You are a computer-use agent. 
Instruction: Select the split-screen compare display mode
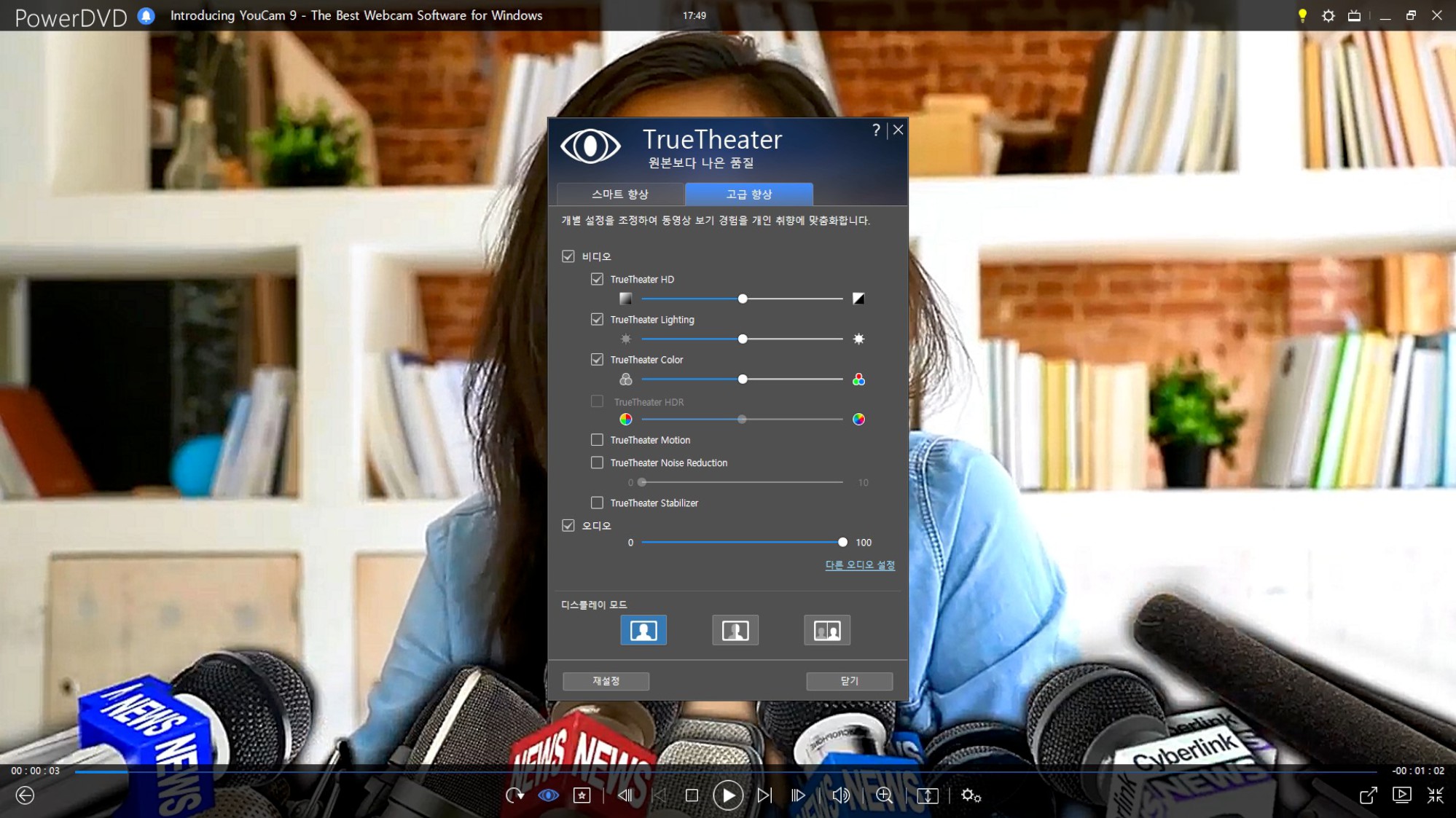[735, 630]
